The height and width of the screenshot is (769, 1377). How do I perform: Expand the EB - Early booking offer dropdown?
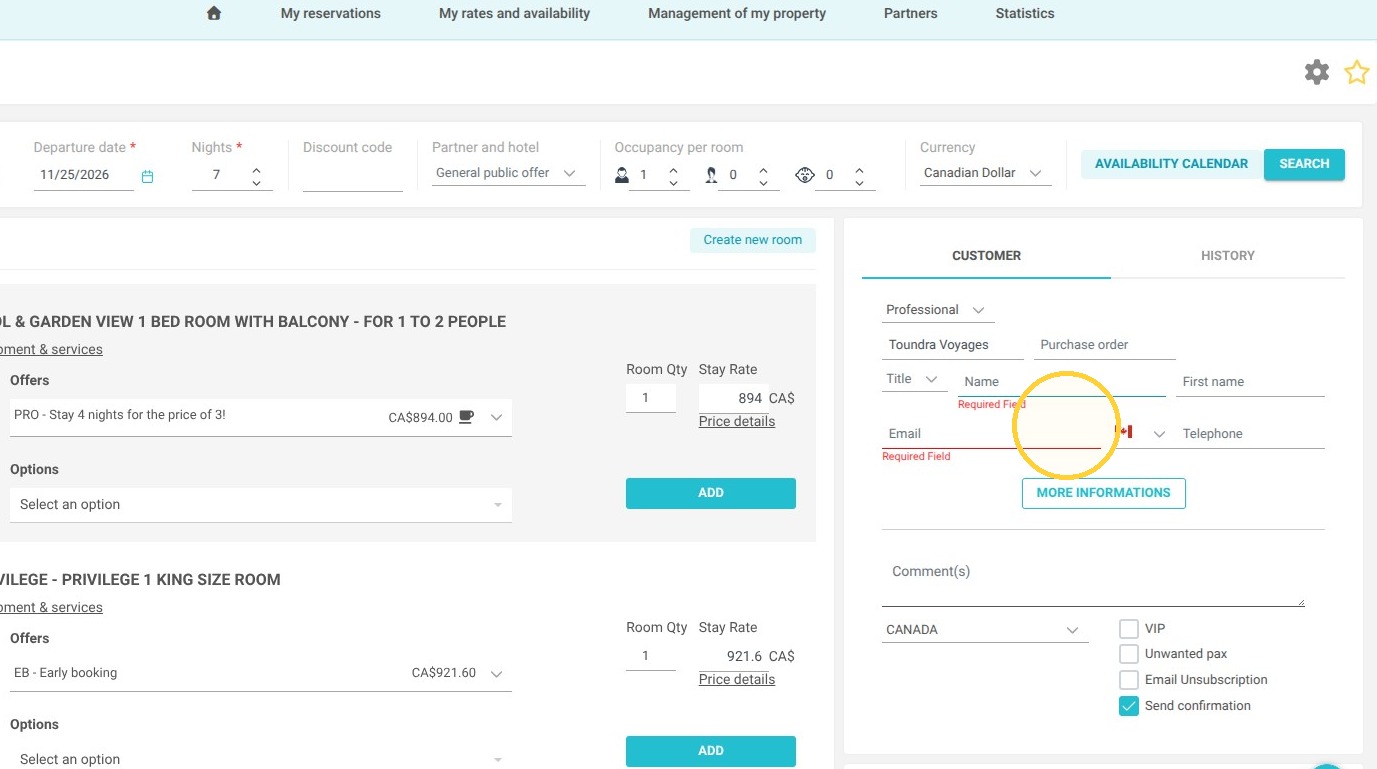click(261, 673)
